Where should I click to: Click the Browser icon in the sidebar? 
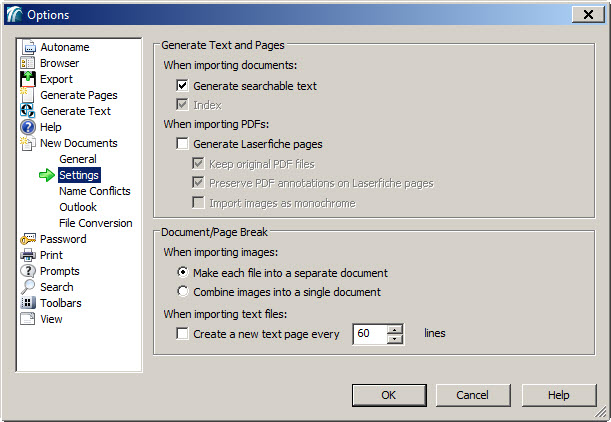click(x=28, y=63)
